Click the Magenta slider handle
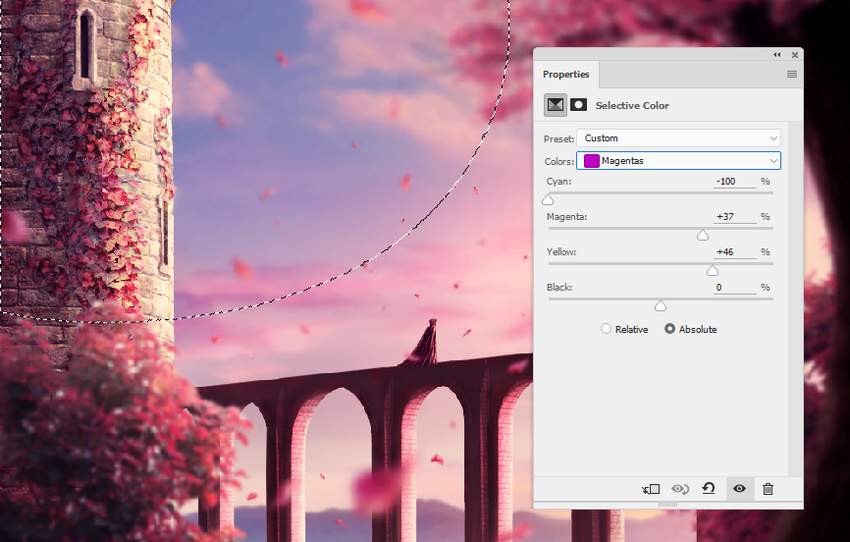Viewport: 850px width, 542px height. point(703,235)
